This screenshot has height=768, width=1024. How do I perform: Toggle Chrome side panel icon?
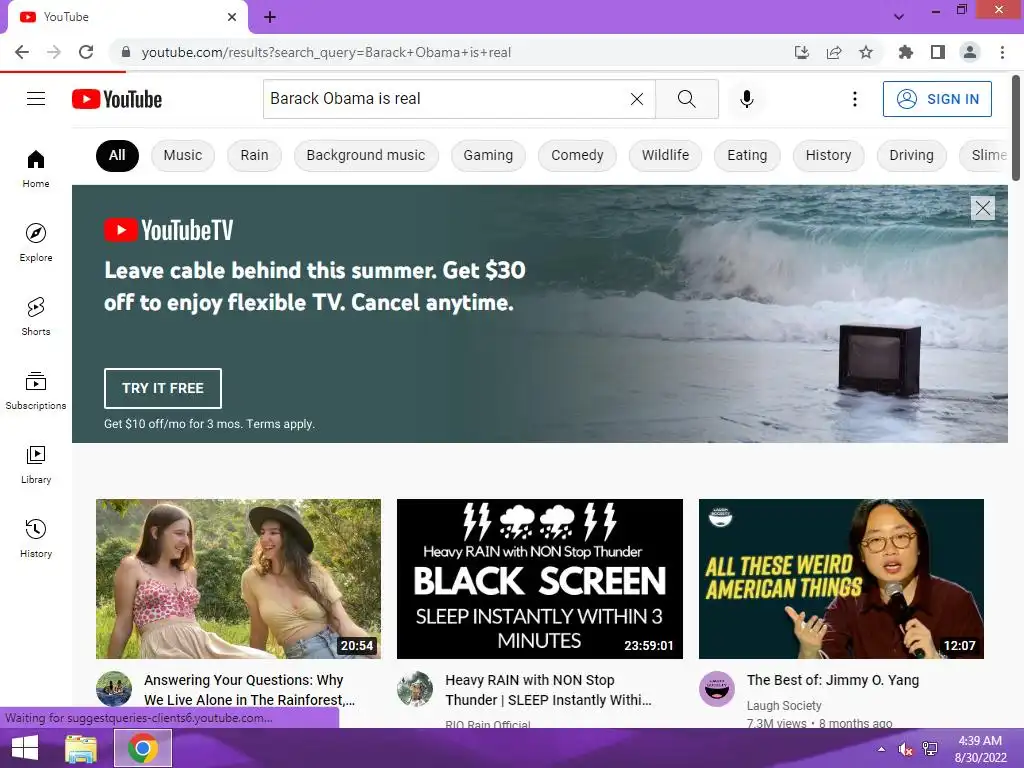tap(938, 52)
